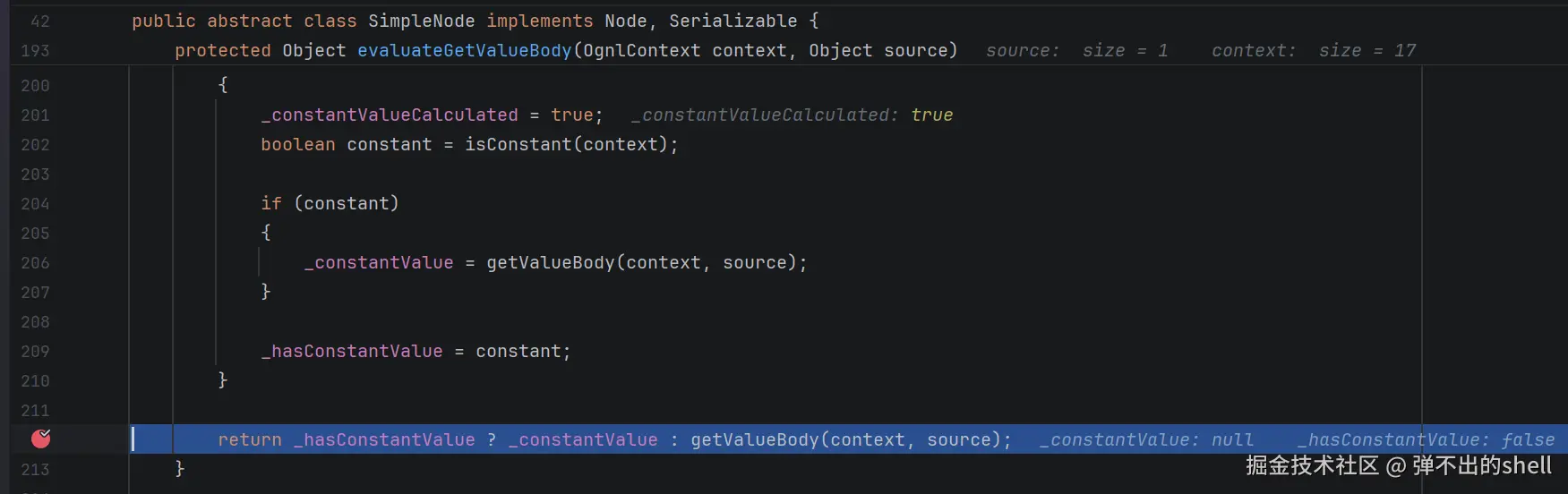Click the evaluateGetValueBody method name
Viewport: 1568px width, 494px height.
point(465,50)
